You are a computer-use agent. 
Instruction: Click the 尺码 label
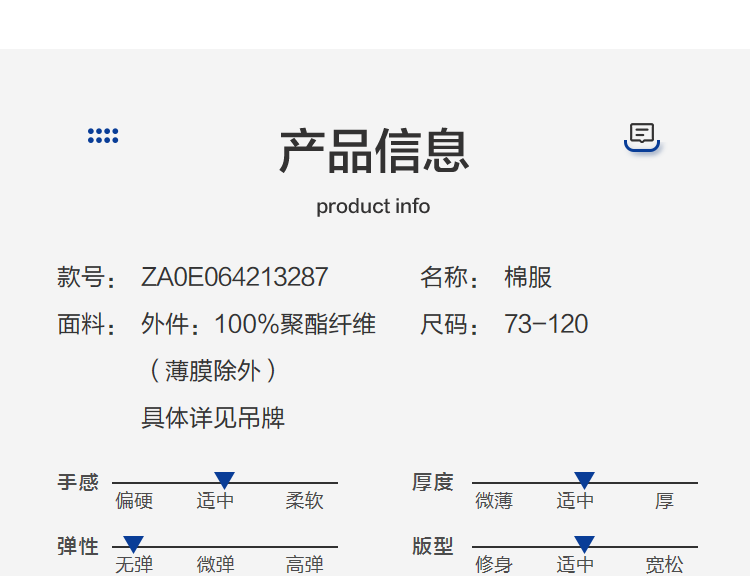tap(449, 324)
